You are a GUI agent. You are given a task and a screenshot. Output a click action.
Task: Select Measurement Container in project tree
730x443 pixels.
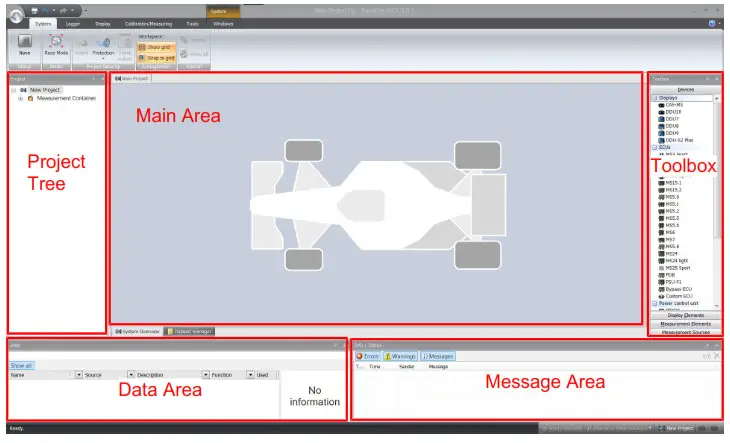(66, 99)
